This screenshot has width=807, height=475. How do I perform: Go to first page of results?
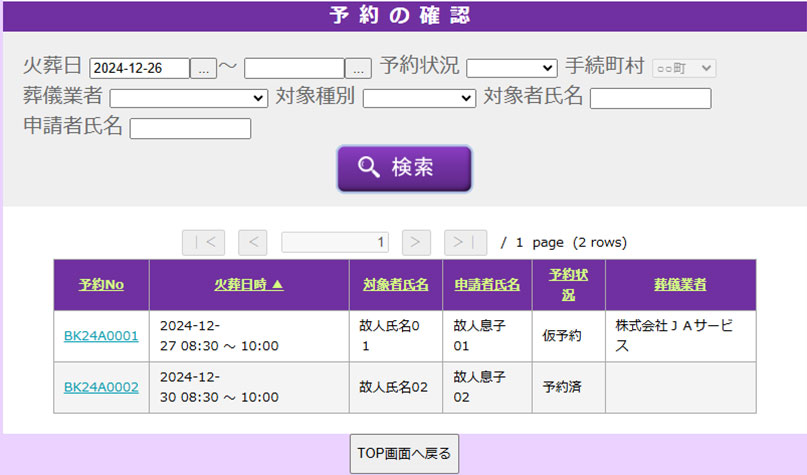coord(203,242)
